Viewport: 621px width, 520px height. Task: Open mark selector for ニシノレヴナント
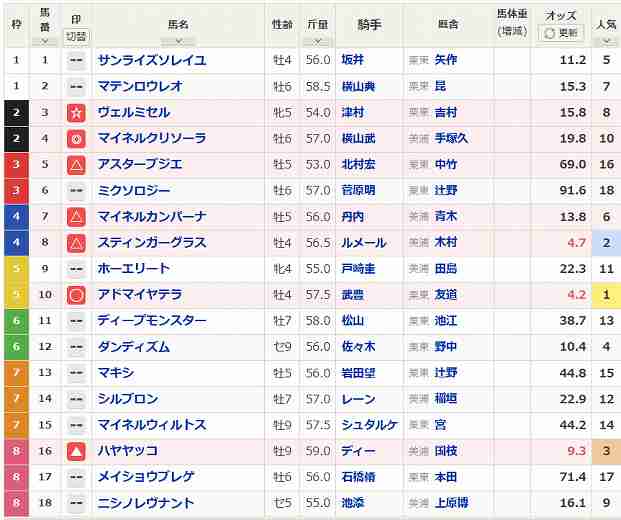point(76,503)
